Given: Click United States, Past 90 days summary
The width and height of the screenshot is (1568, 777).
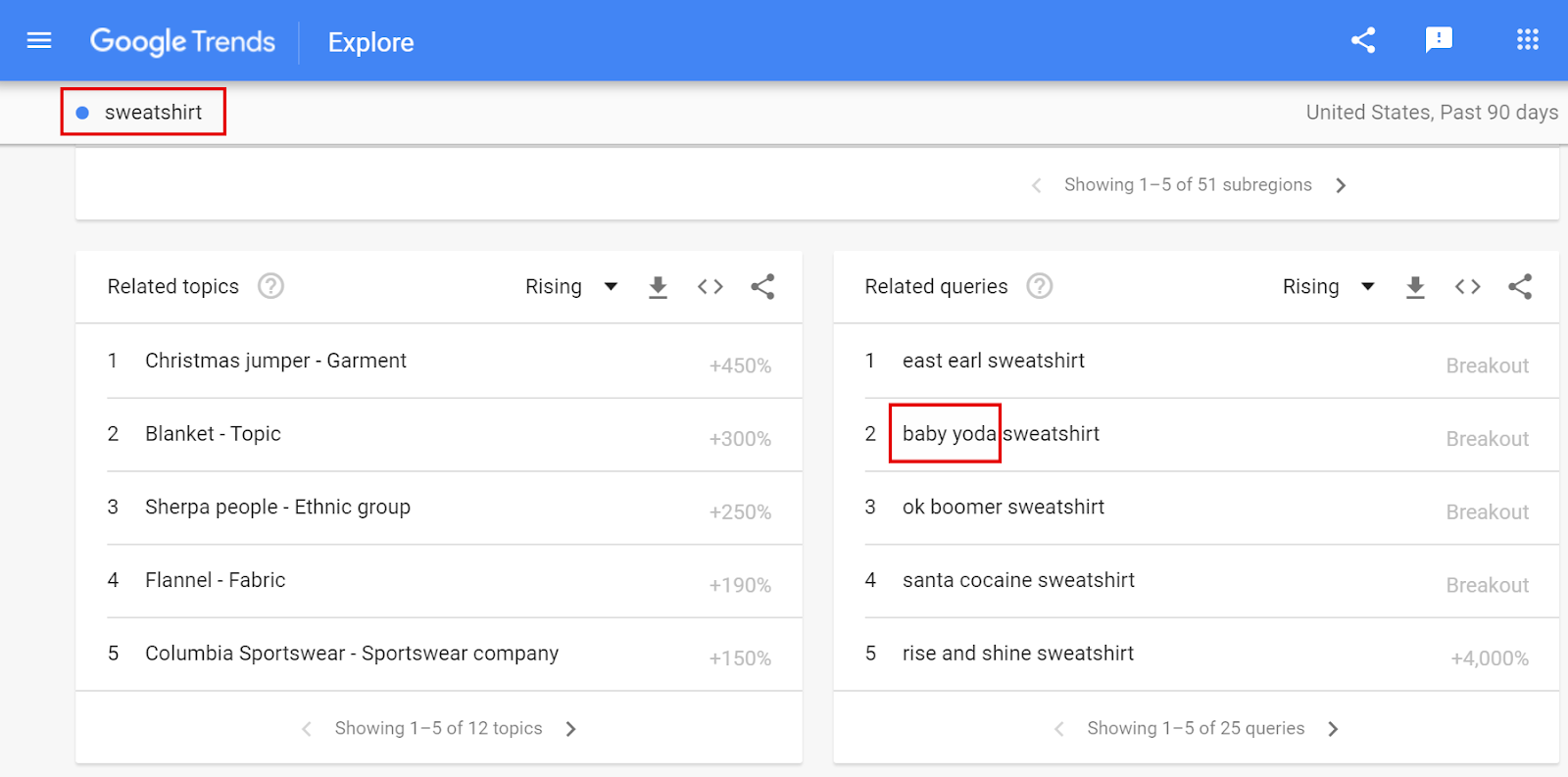Looking at the screenshot, I should click(x=1432, y=112).
